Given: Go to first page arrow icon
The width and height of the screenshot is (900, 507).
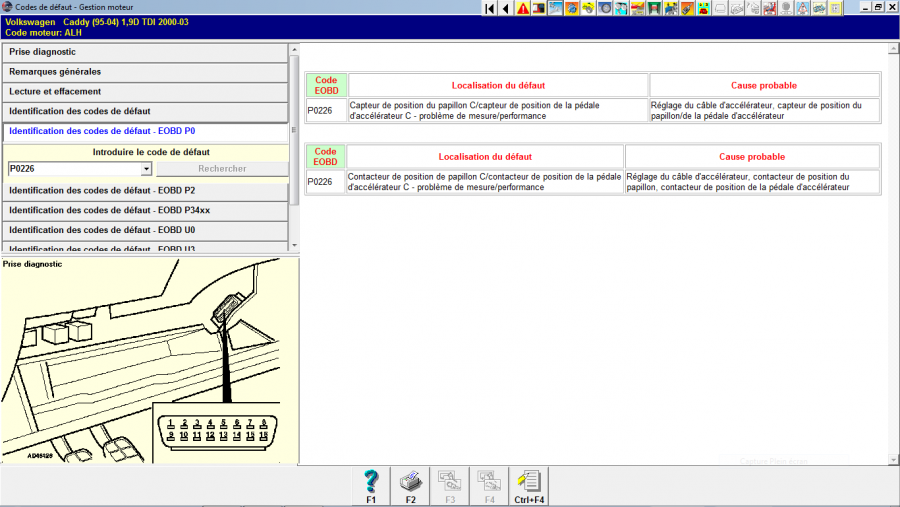Looking at the screenshot, I should 490,8.
